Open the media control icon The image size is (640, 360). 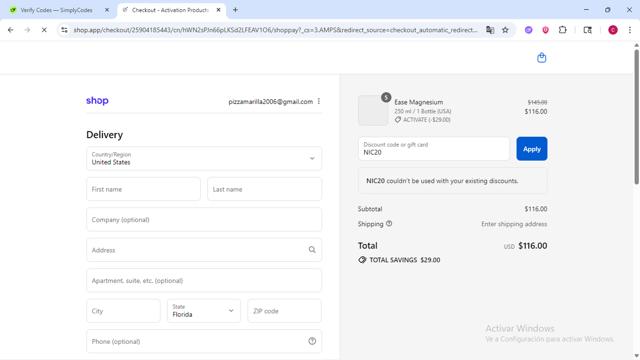point(587,30)
